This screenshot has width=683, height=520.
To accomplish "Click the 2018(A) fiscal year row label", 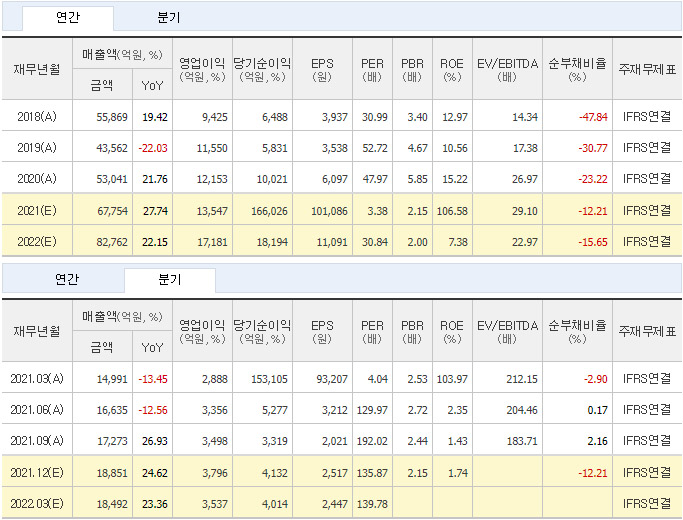I will (x=37, y=117).
